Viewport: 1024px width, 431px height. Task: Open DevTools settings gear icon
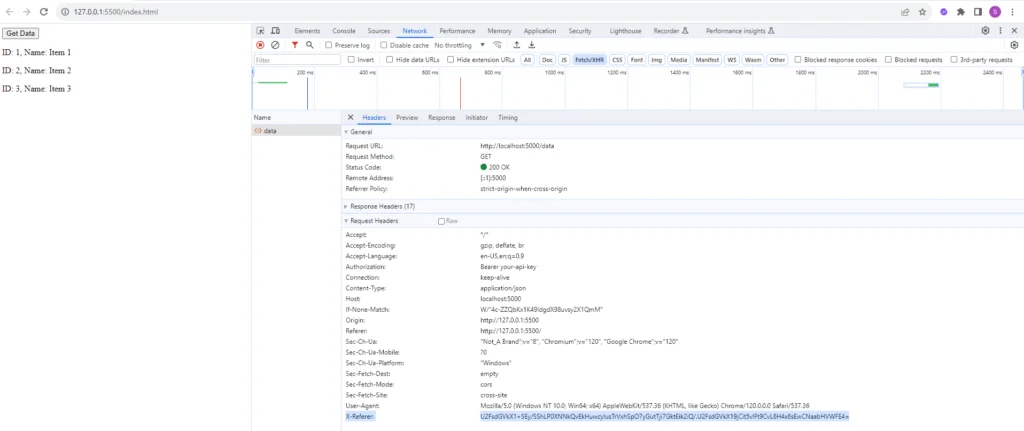985,31
